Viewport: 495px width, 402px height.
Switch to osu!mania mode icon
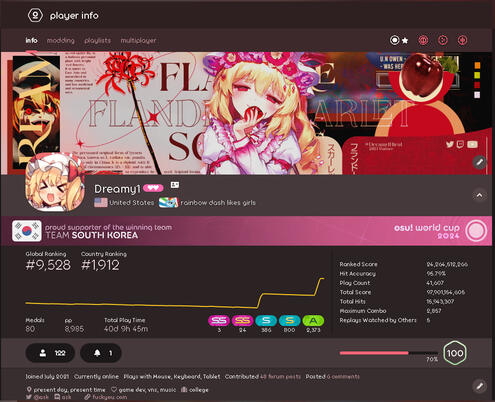click(x=462, y=40)
